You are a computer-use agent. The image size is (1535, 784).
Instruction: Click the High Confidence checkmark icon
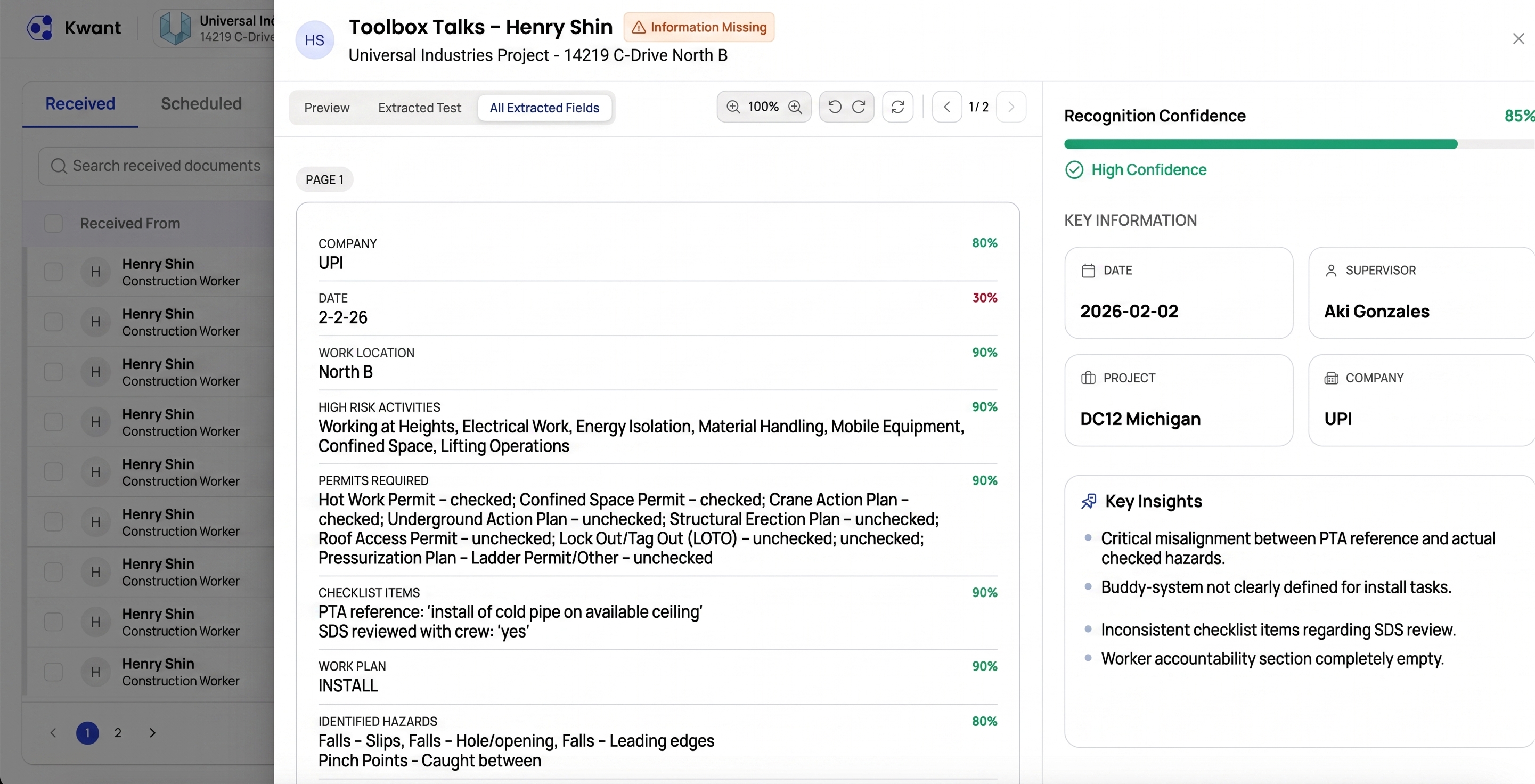(1074, 170)
